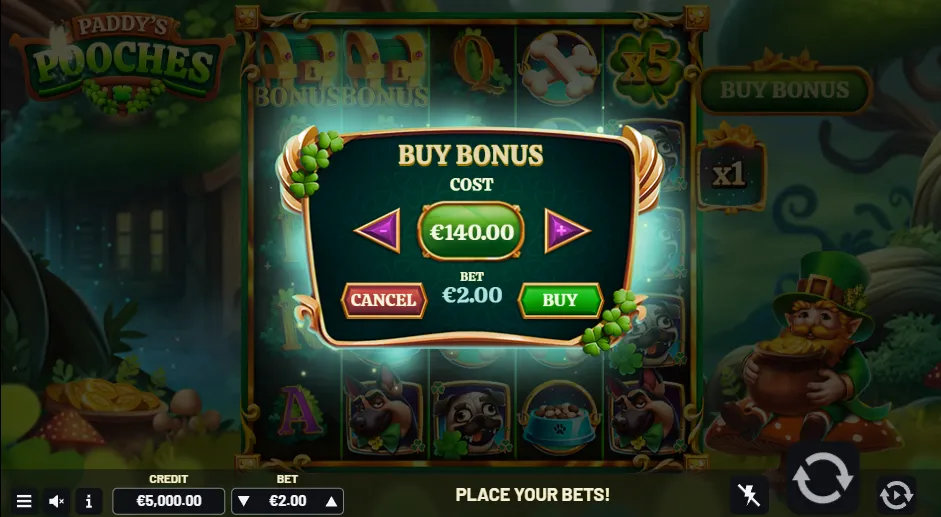Click the large spin button
Viewport: 941px width, 517px height.
pyautogui.click(x=822, y=479)
